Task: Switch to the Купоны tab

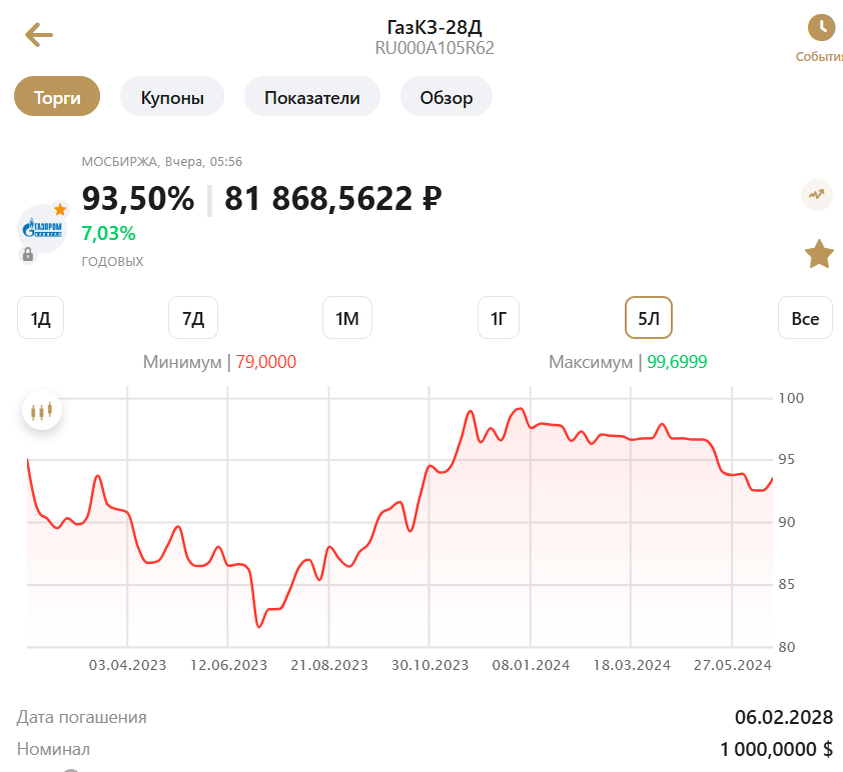Action: pos(172,97)
